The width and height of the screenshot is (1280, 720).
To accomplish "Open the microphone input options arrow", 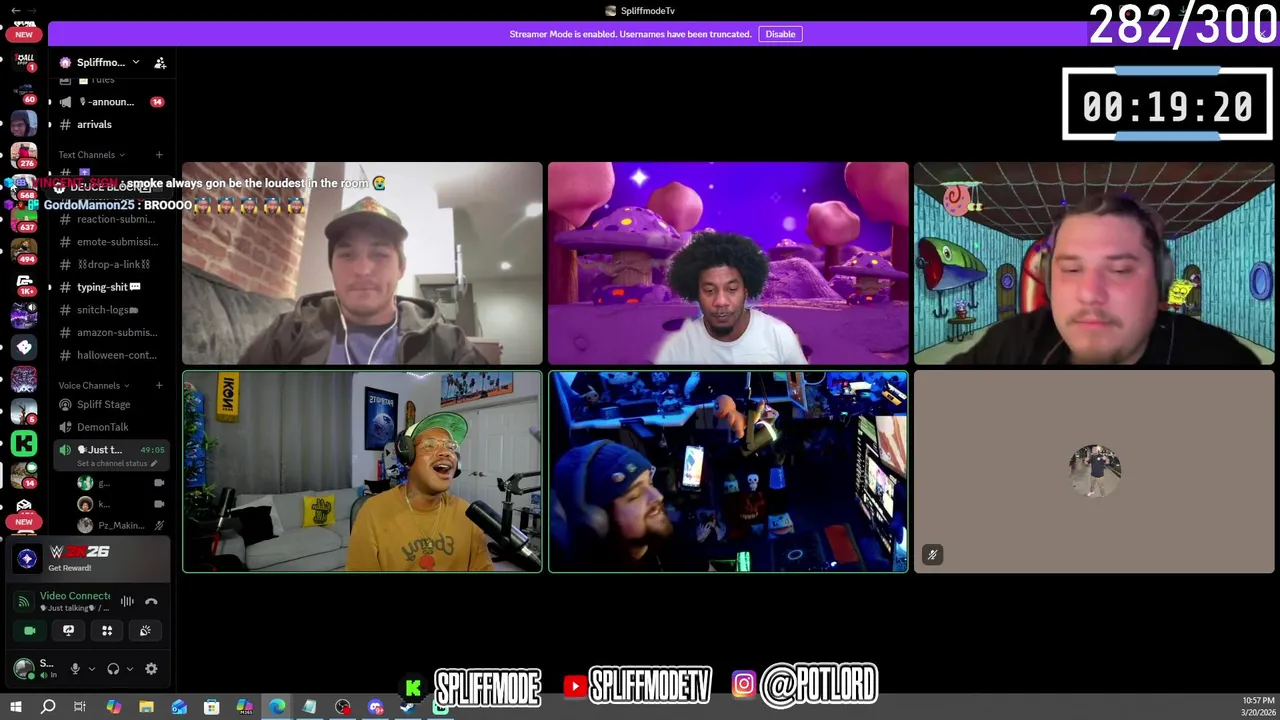I will tap(91, 669).
